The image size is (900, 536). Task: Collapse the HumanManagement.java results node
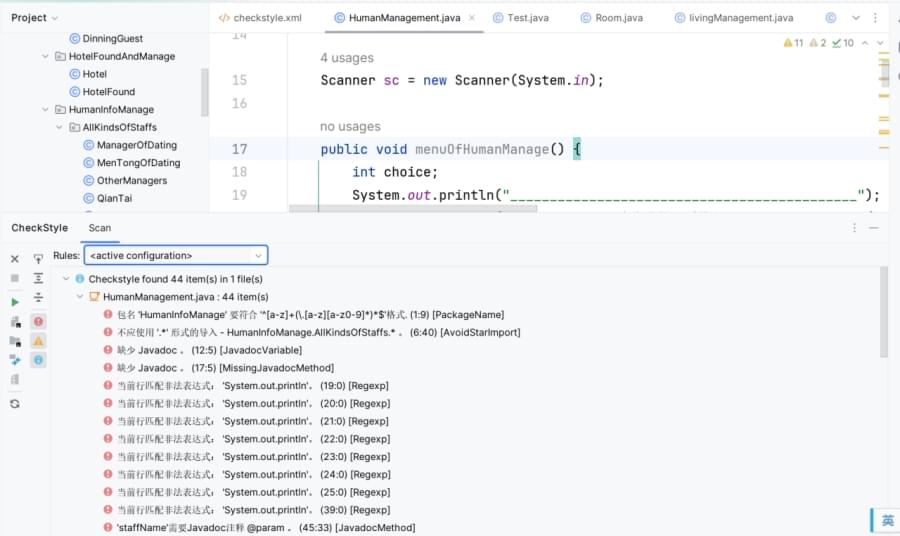(81, 297)
